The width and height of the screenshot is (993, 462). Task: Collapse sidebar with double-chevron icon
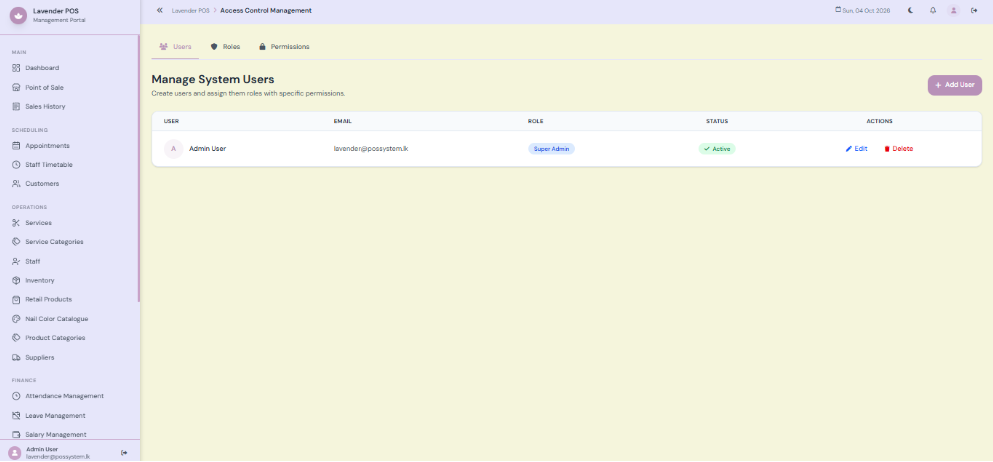[160, 10]
